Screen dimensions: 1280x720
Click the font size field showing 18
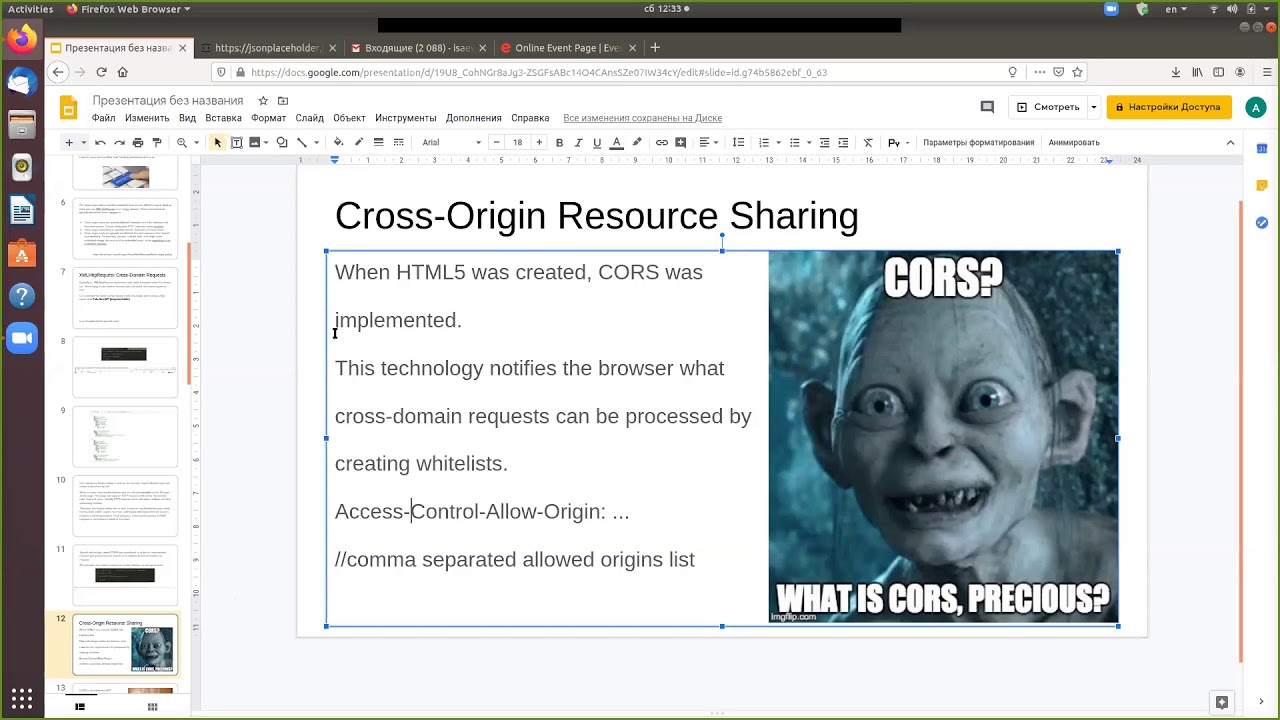[x=518, y=142]
